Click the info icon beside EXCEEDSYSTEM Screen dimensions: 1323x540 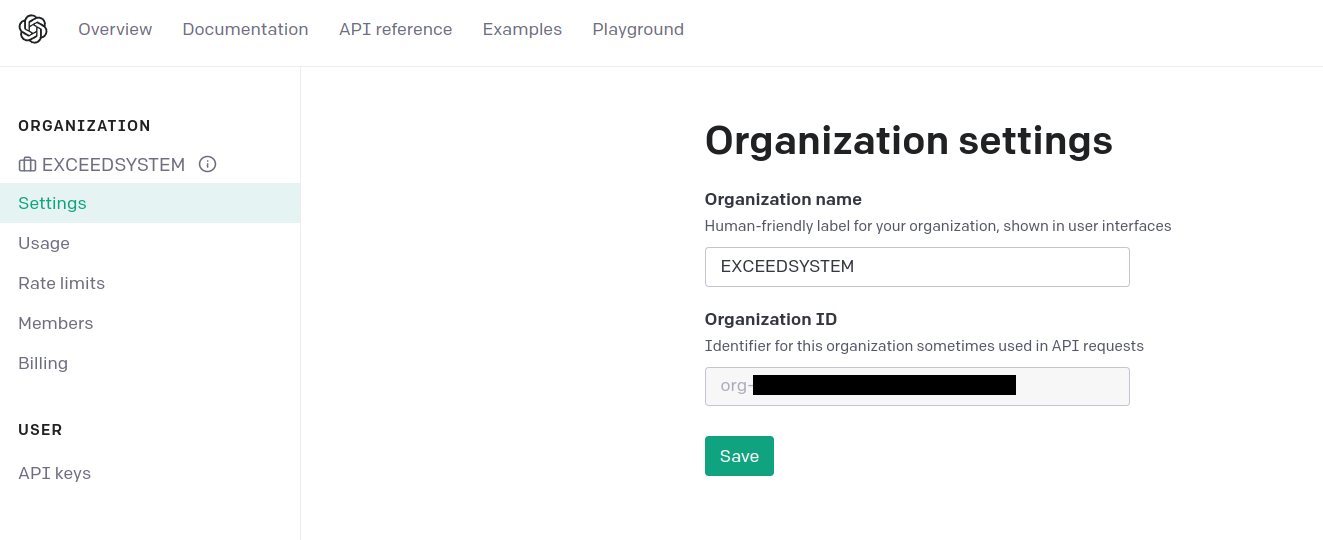click(x=208, y=164)
